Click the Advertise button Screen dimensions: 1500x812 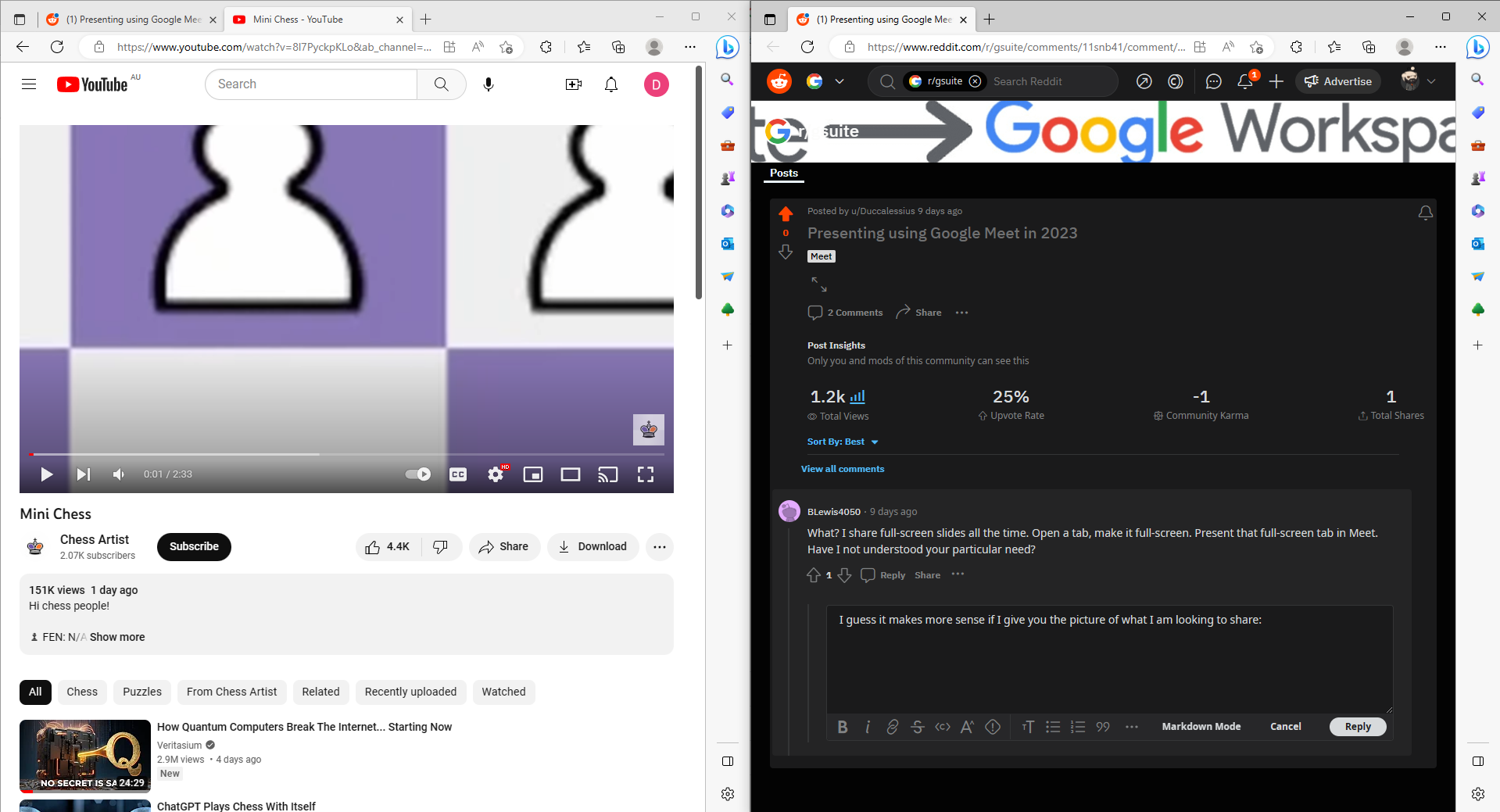coord(1338,81)
